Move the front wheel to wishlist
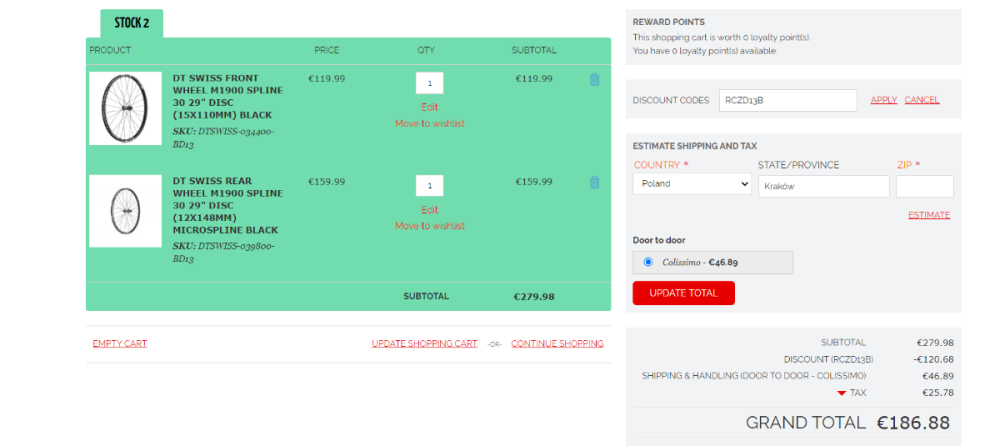 (430, 123)
